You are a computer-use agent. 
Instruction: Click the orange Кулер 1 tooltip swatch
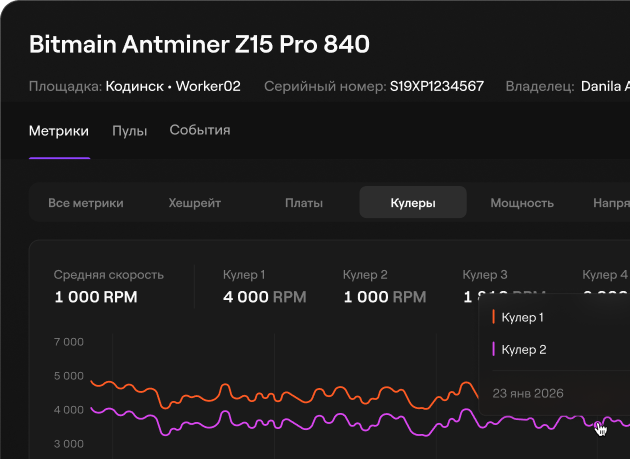click(493, 317)
